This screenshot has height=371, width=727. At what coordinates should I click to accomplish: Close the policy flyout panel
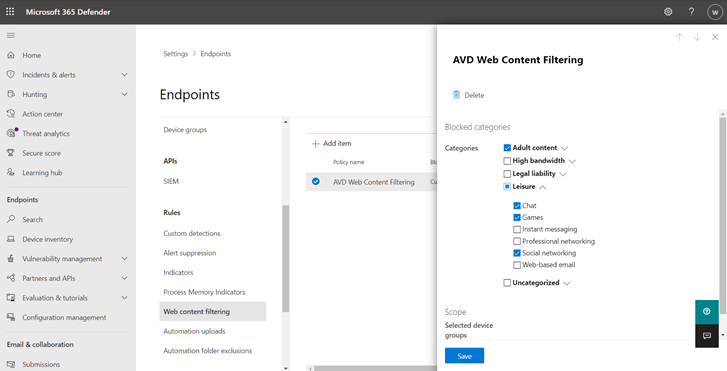(715, 38)
